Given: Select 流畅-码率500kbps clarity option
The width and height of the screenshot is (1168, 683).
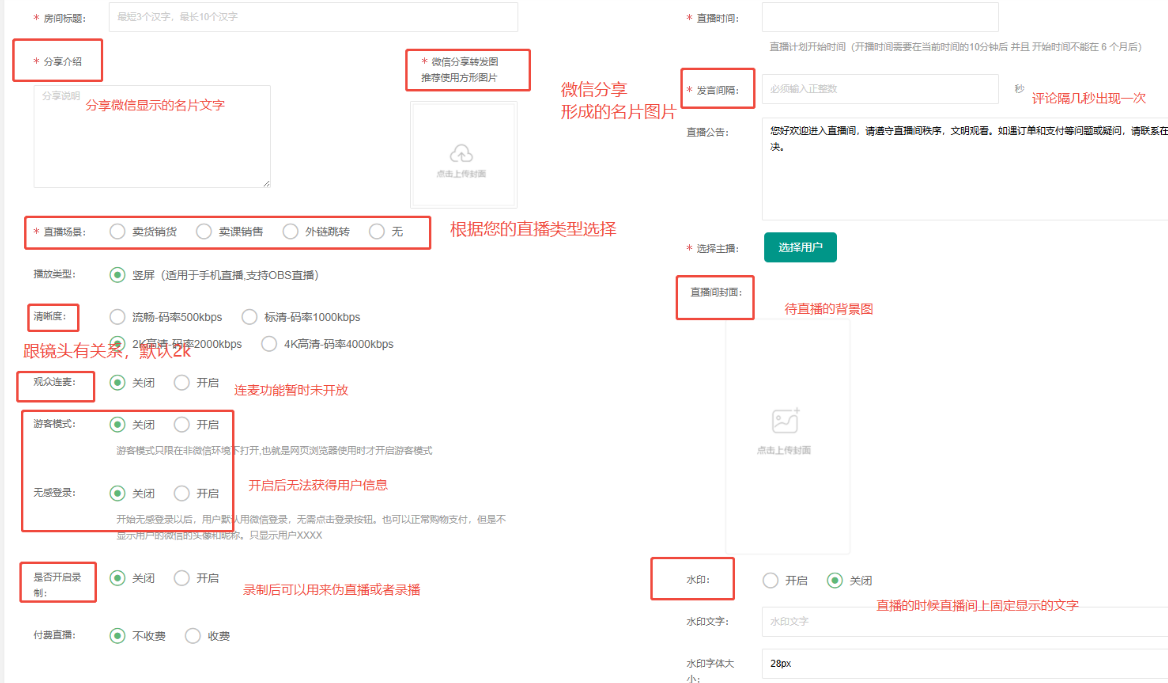Looking at the screenshot, I should 118,317.
